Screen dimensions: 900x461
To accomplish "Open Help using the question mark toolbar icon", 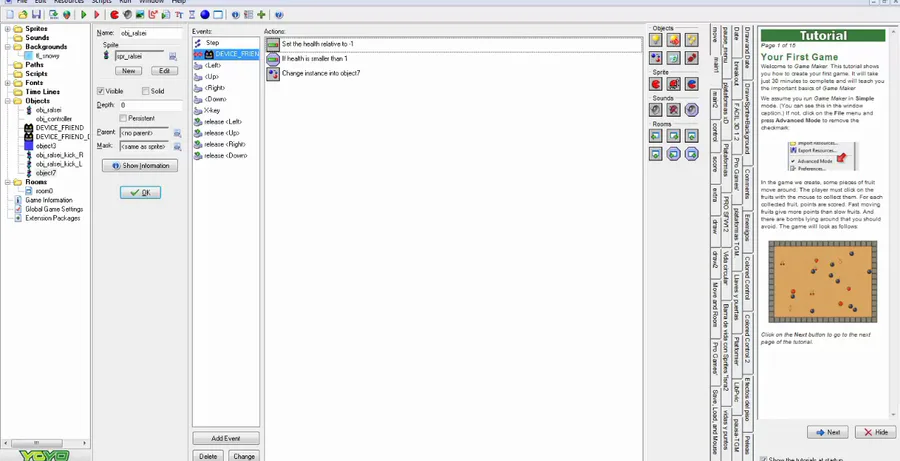I will 278,14.
